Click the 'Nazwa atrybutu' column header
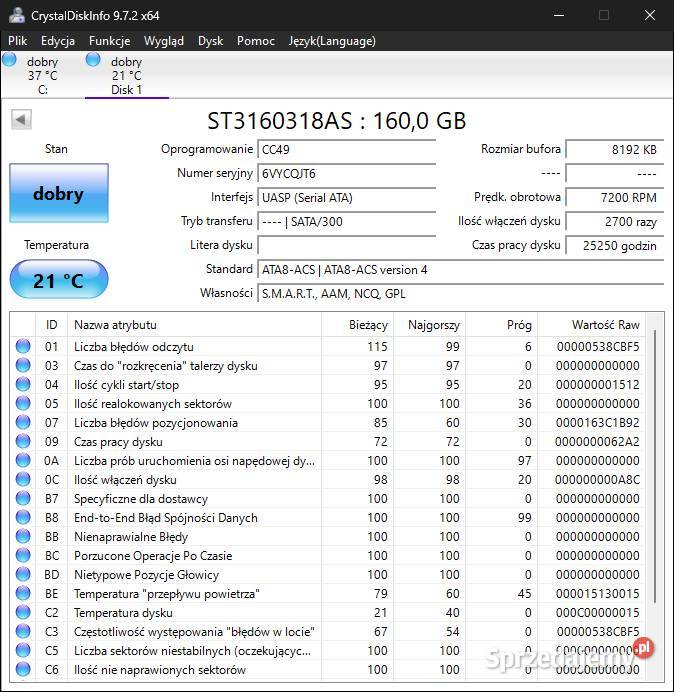The image size is (674, 692). (194, 325)
